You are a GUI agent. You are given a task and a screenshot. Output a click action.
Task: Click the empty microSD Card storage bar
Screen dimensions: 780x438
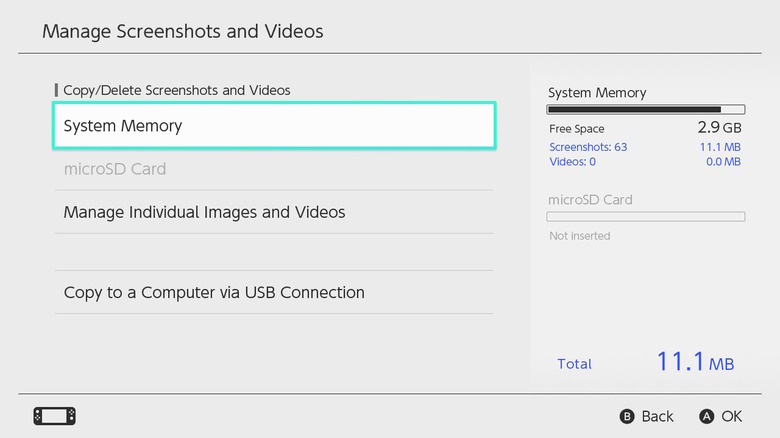(645, 216)
